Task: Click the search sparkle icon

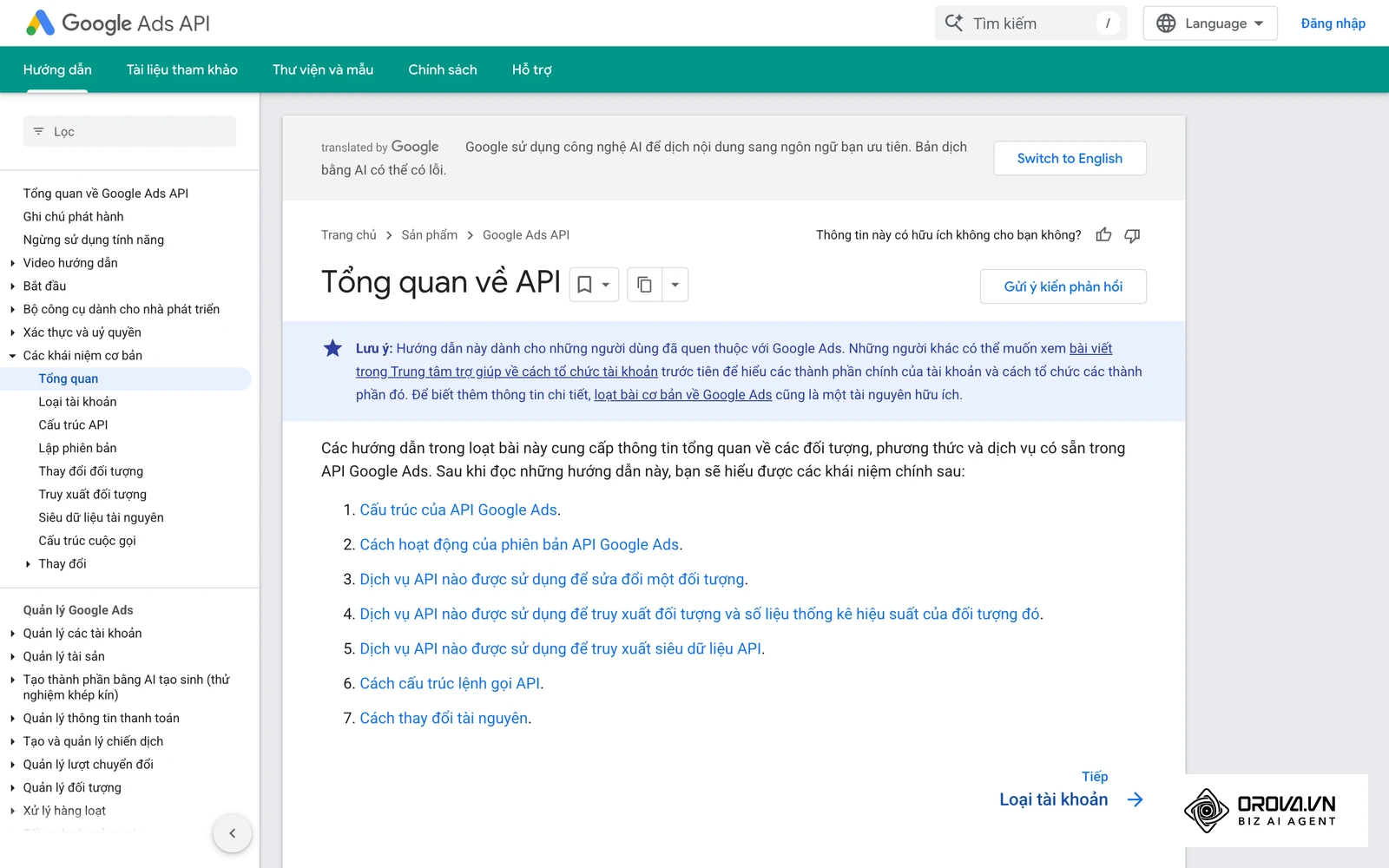Action: click(x=954, y=23)
